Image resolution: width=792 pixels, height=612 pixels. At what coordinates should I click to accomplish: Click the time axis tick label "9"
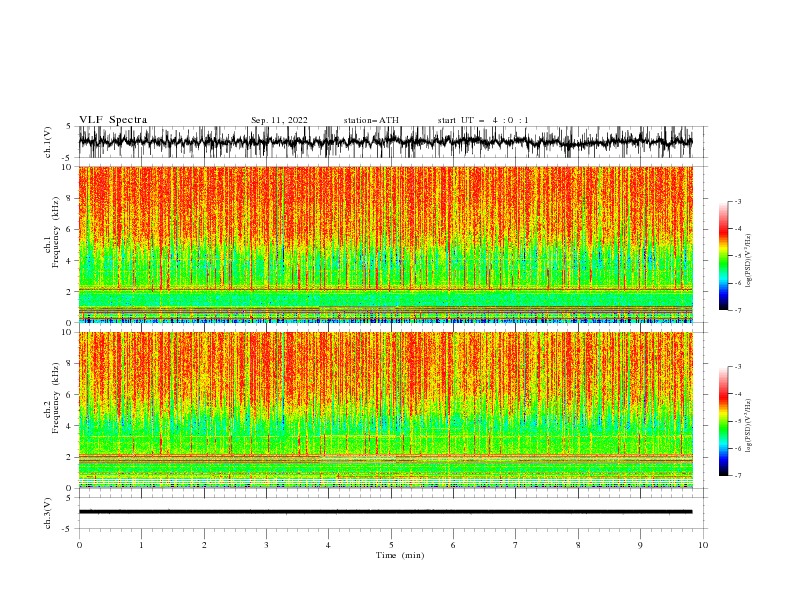640,545
